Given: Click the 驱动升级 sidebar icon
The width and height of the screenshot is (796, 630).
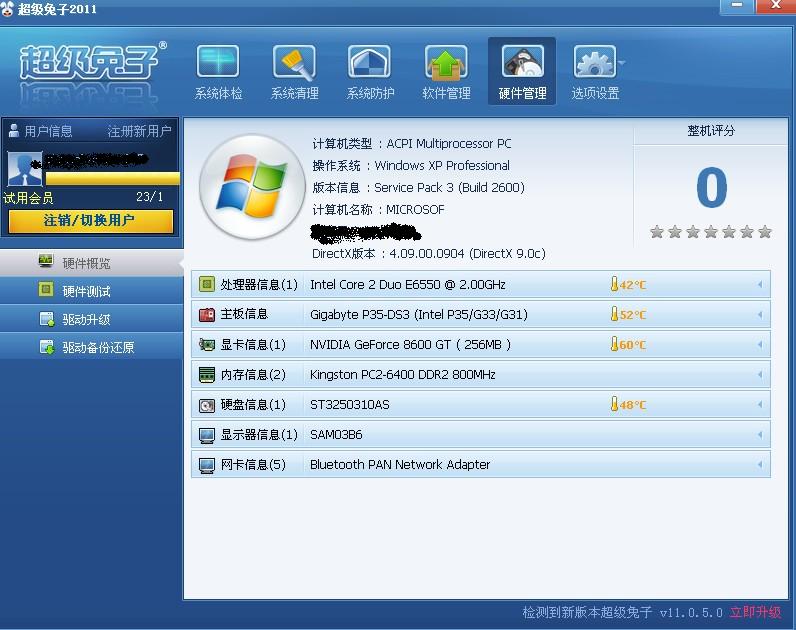Looking at the screenshot, I should point(47,319).
